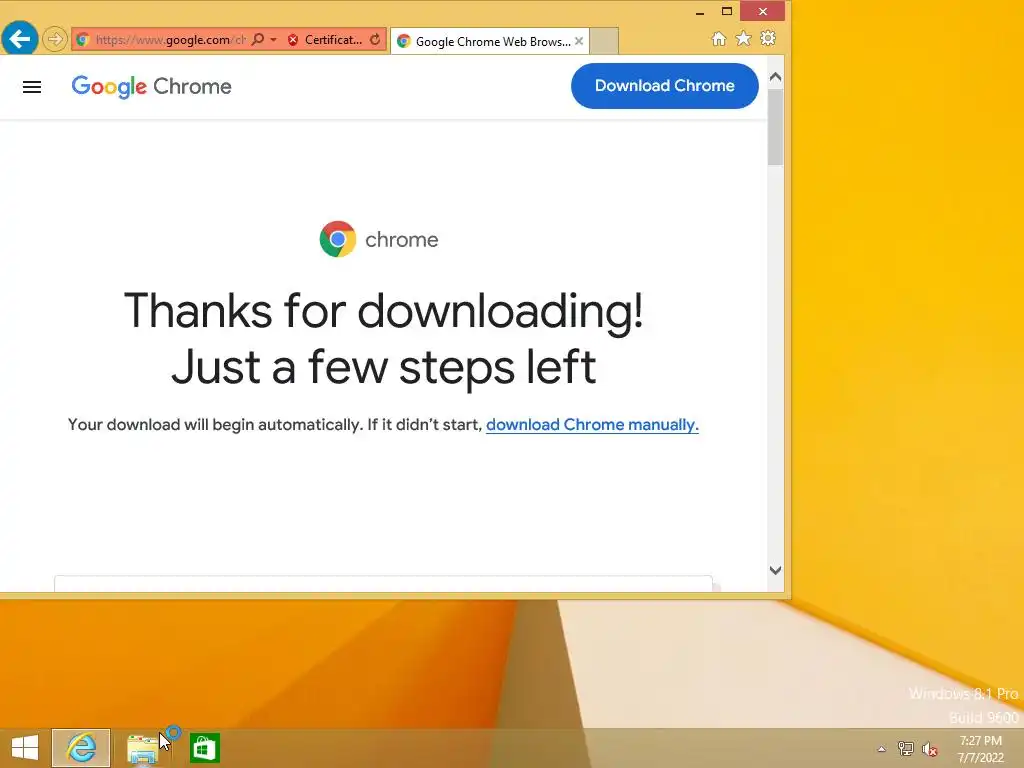Click the Internet Explorer taskbar icon
This screenshot has height=768, width=1024.
click(81, 748)
